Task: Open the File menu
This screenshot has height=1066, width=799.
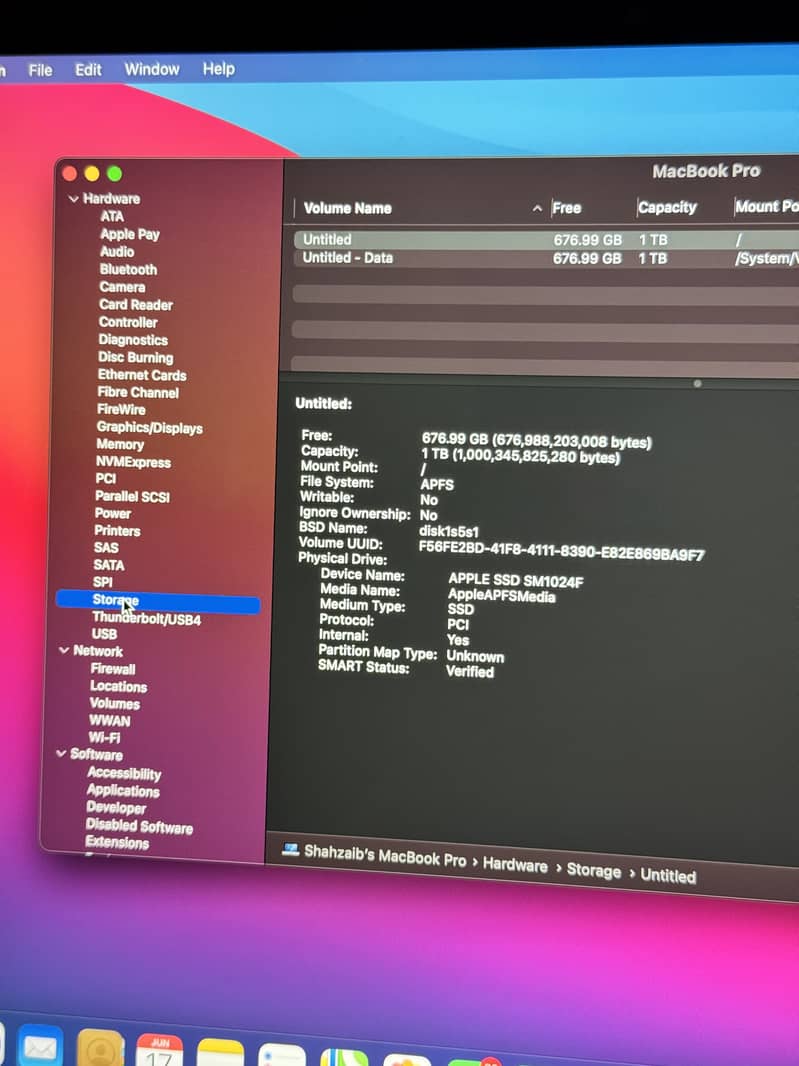Action: point(40,70)
